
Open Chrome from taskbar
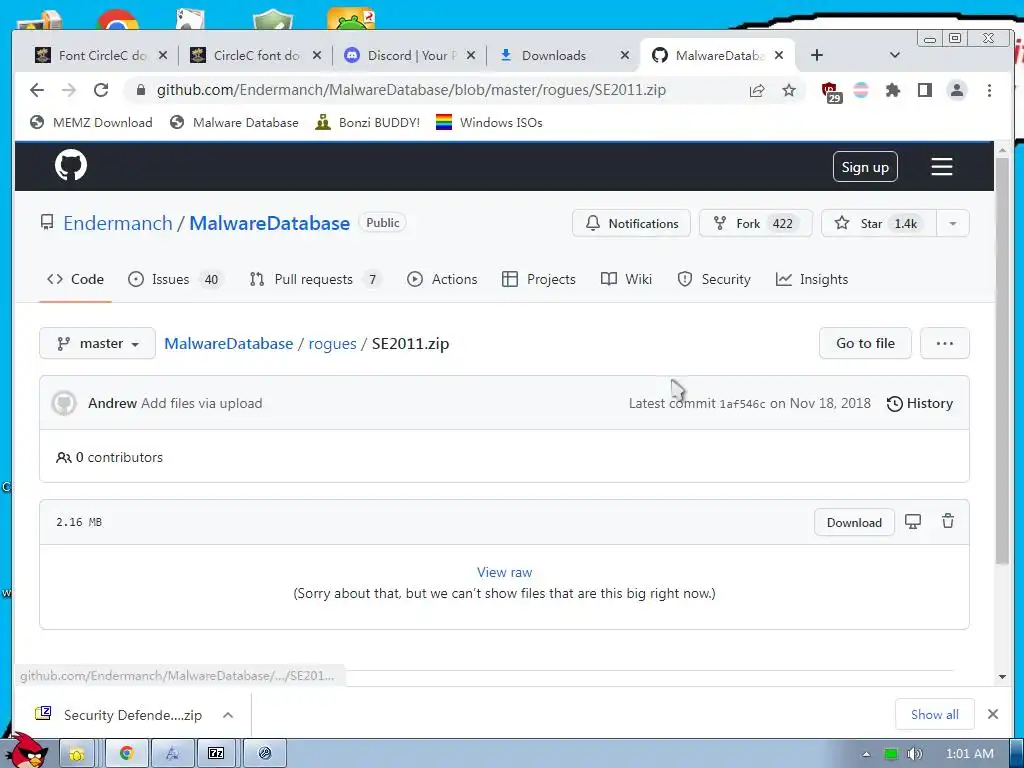coord(126,753)
